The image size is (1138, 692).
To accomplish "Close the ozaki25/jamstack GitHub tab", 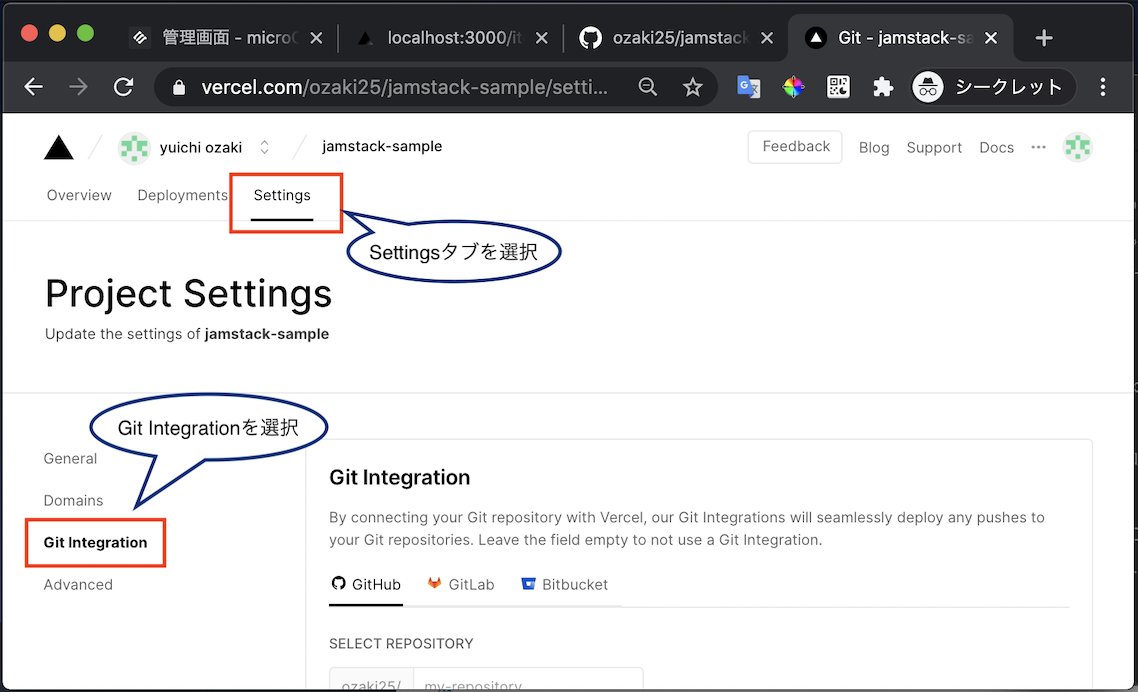I will (766, 38).
